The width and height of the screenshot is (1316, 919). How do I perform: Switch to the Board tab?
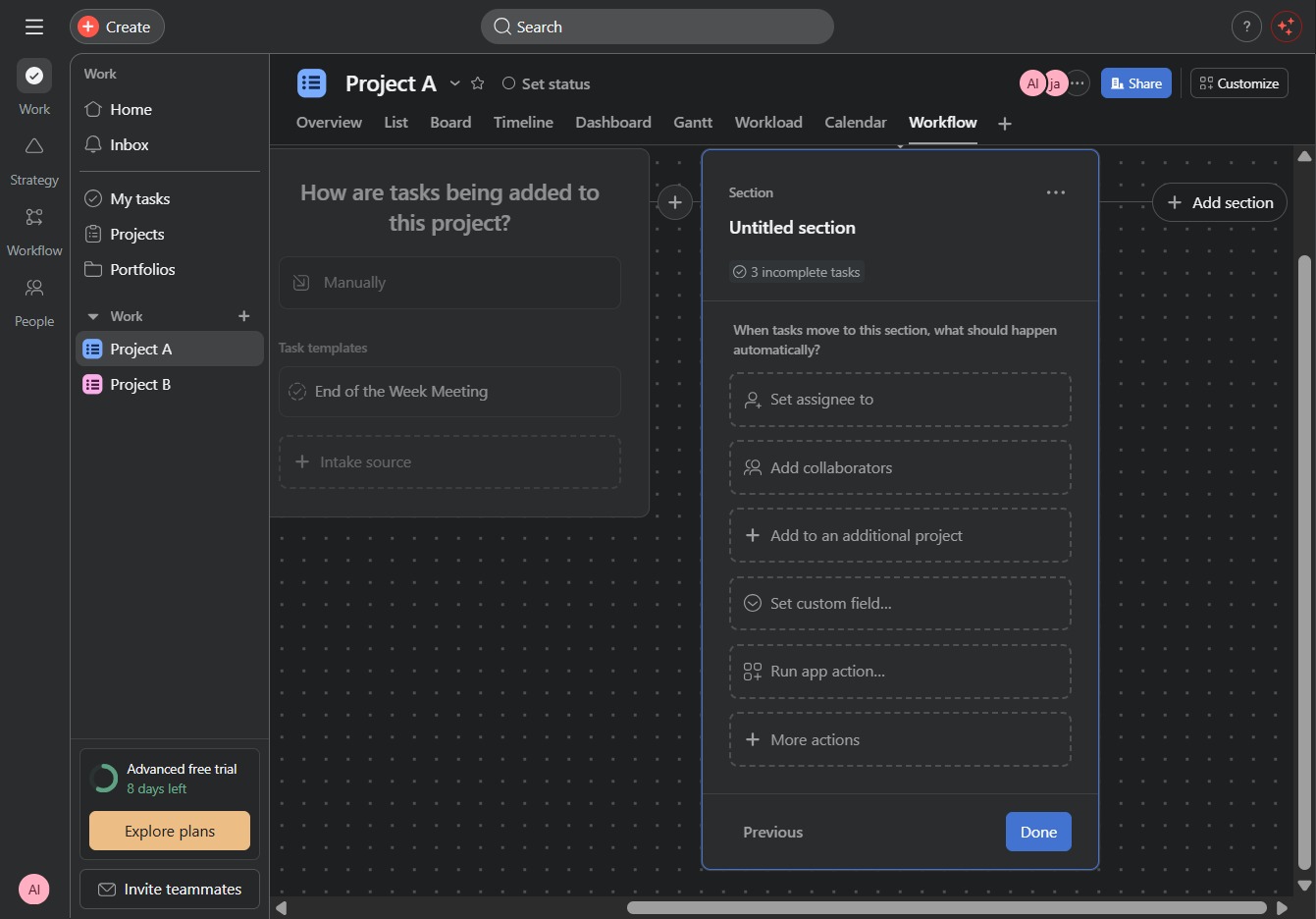click(x=450, y=123)
